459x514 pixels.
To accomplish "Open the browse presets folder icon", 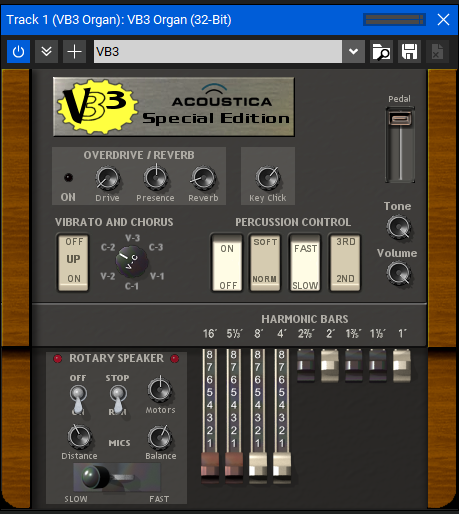I will point(381,52).
